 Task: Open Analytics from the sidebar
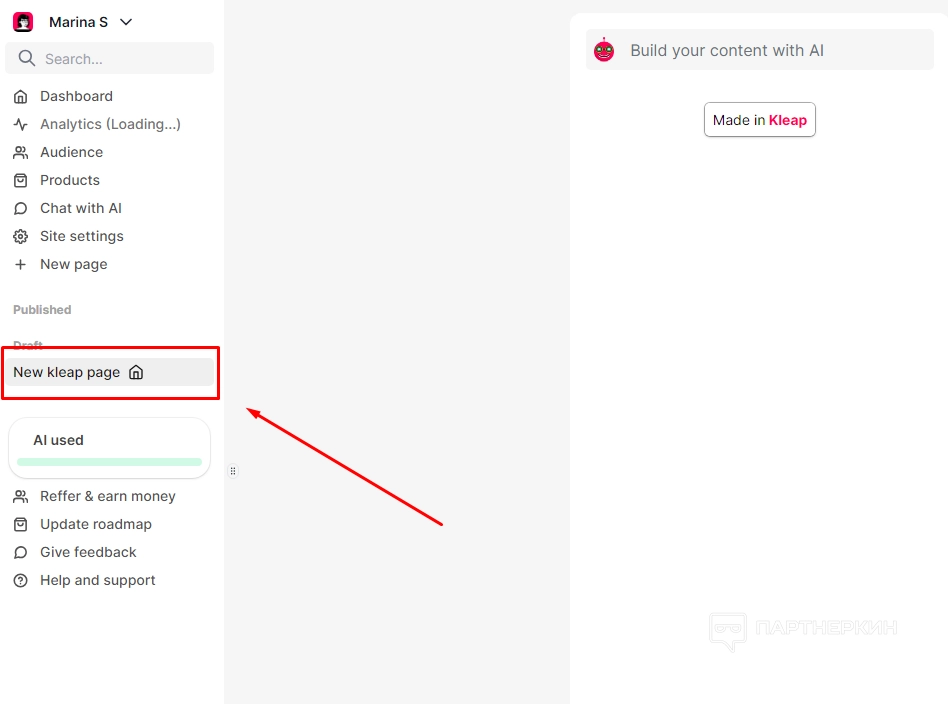[x=110, y=124]
